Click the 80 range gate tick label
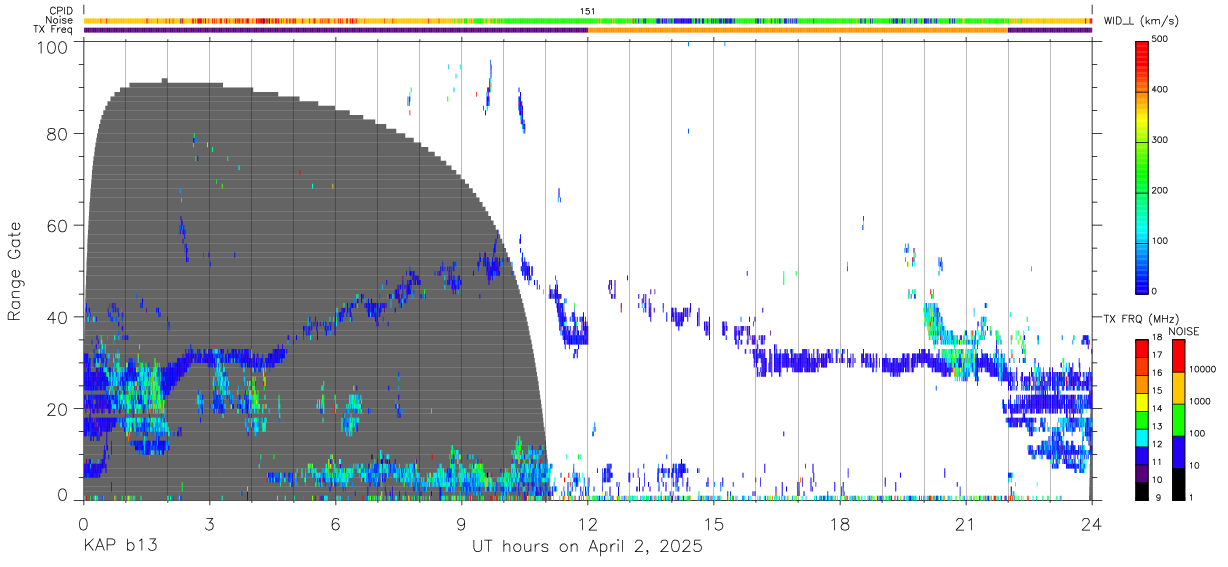This screenshot has width=1228, height=567. 59,133
